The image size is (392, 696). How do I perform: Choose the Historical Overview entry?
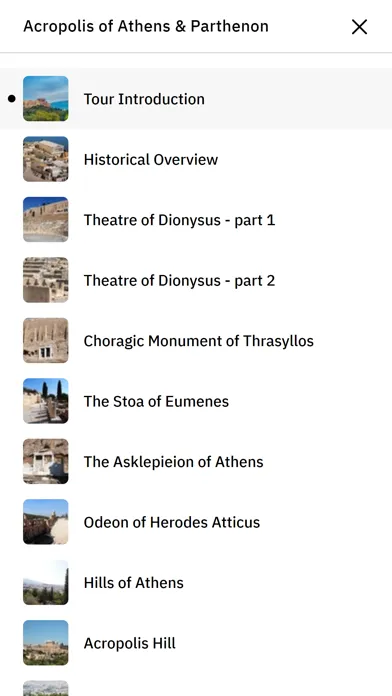coord(150,159)
